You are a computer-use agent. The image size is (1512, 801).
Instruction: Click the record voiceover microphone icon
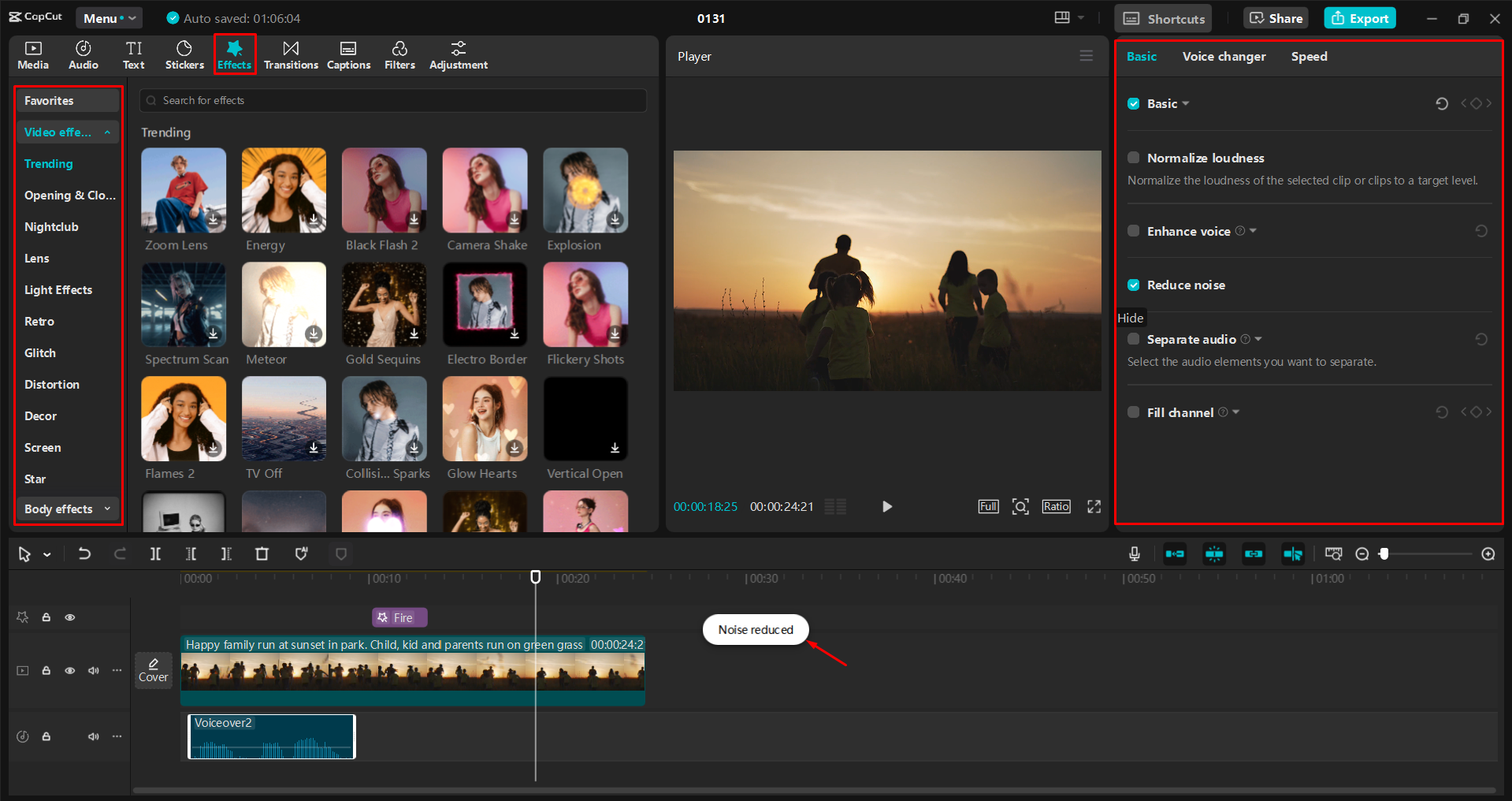point(1135,553)
